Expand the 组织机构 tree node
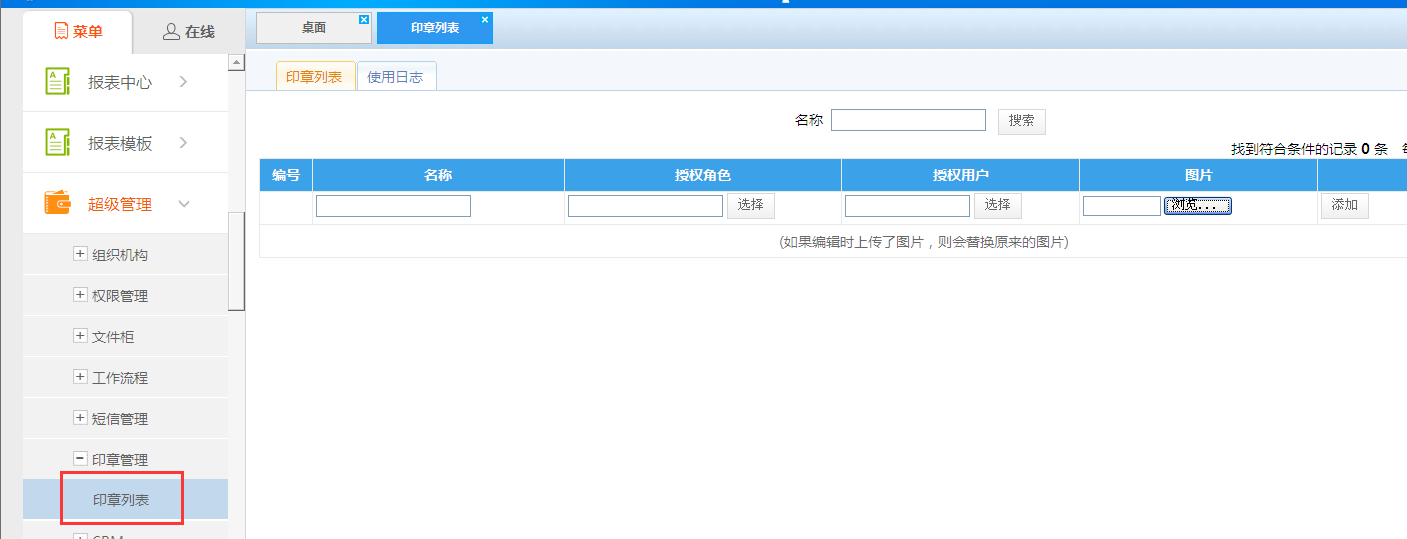 pos(80,254)
